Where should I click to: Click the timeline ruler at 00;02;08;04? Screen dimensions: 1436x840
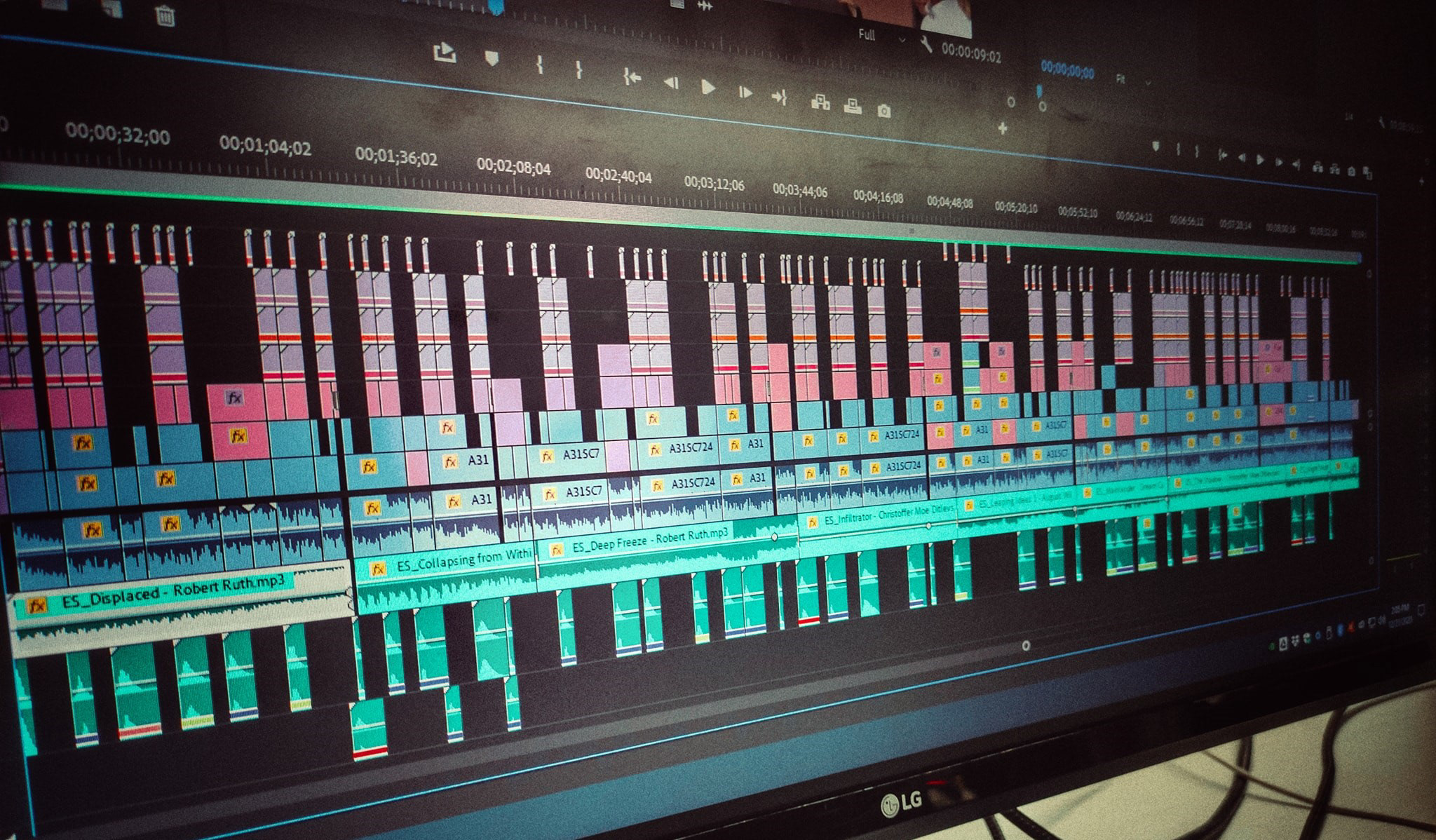[514, 168]
